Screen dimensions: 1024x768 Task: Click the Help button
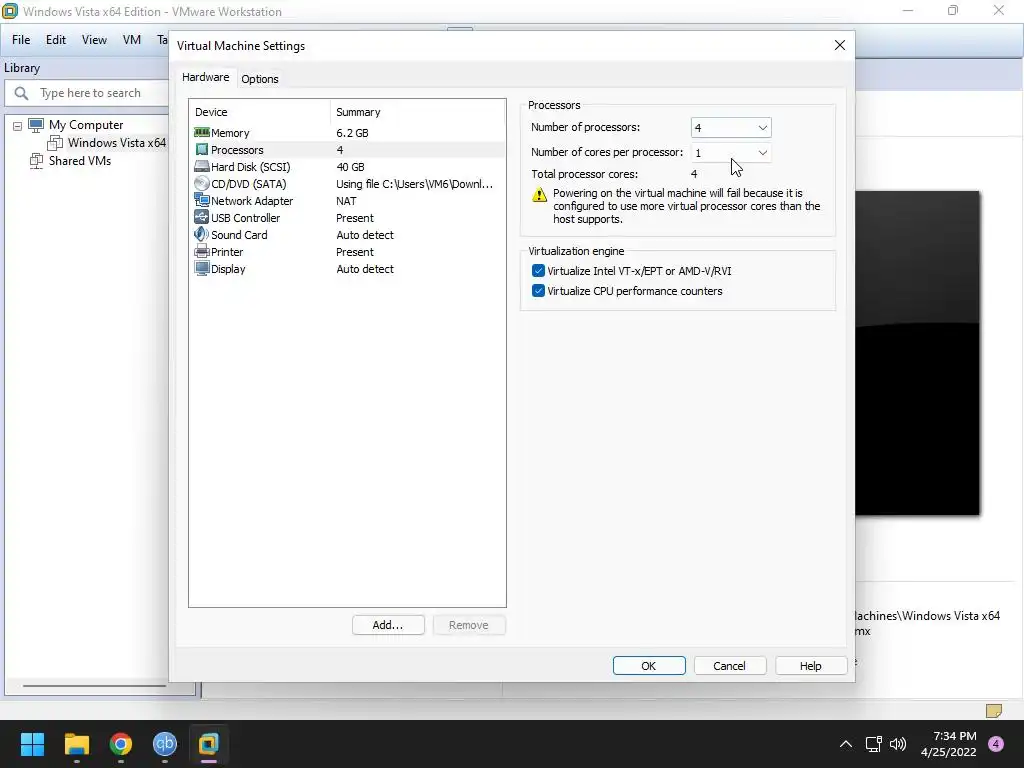click(x=810, y=665)
